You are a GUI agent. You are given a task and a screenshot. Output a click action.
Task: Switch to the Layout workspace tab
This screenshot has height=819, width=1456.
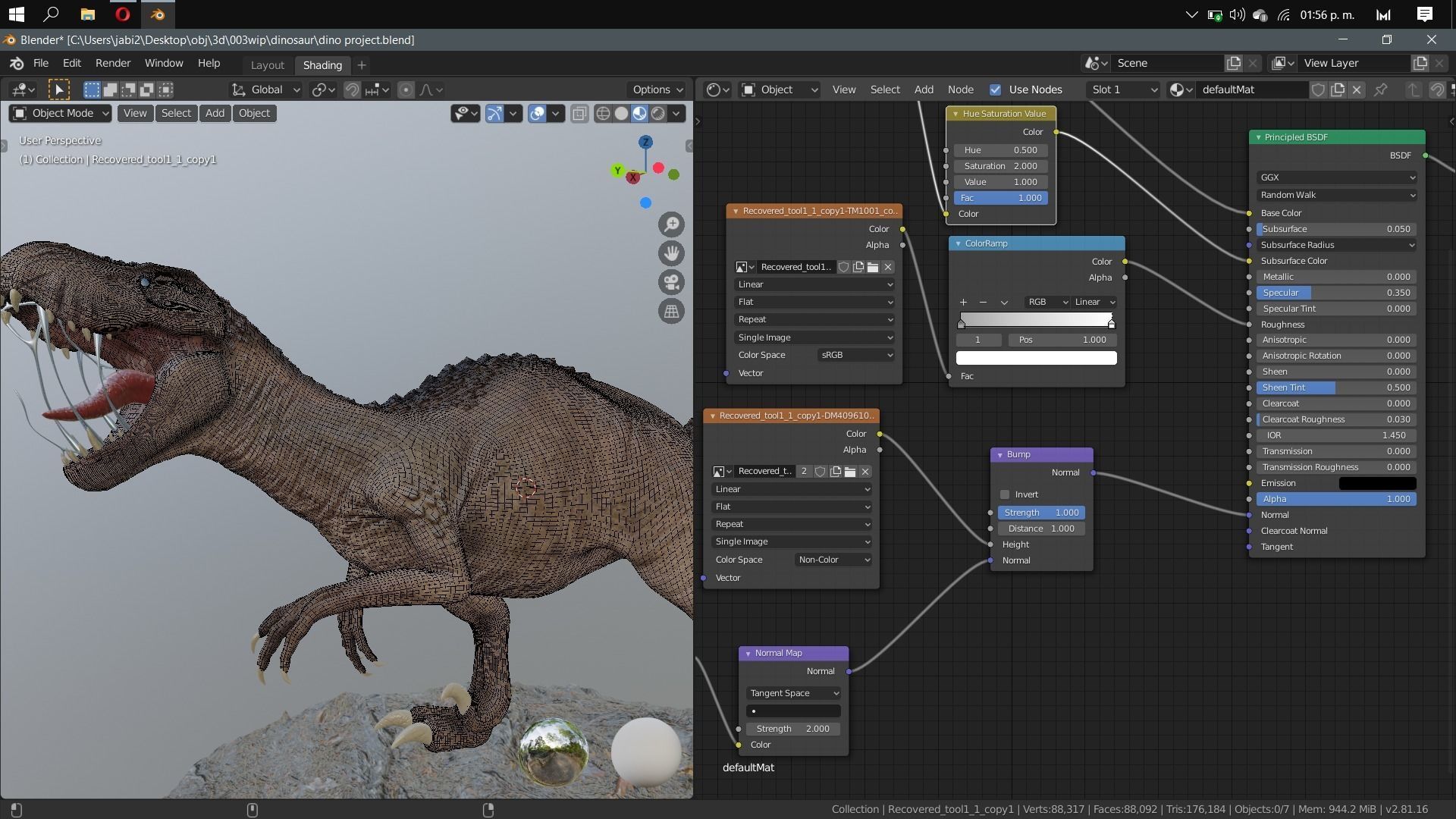[x=267, y=65]
